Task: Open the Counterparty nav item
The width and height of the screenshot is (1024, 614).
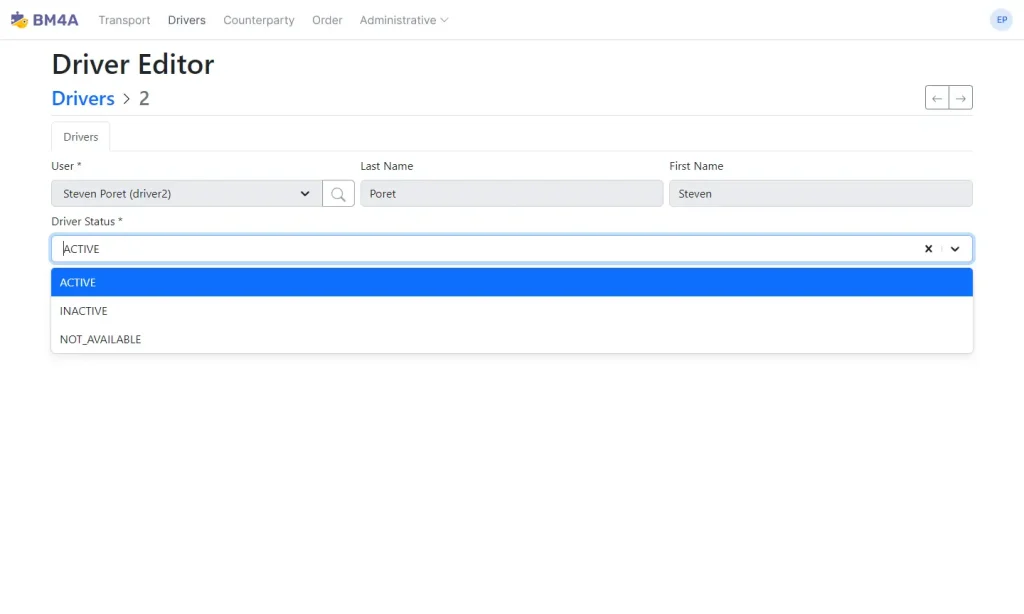Action: (x=259, y=20)
